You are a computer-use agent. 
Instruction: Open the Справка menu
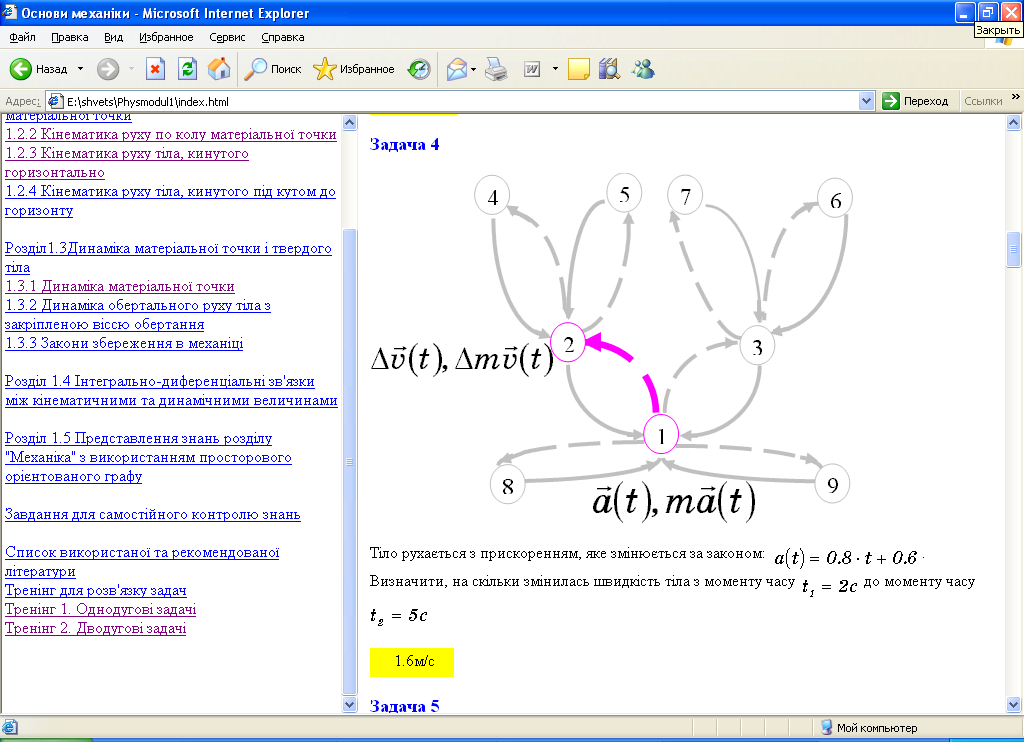[x=283, y=37]
